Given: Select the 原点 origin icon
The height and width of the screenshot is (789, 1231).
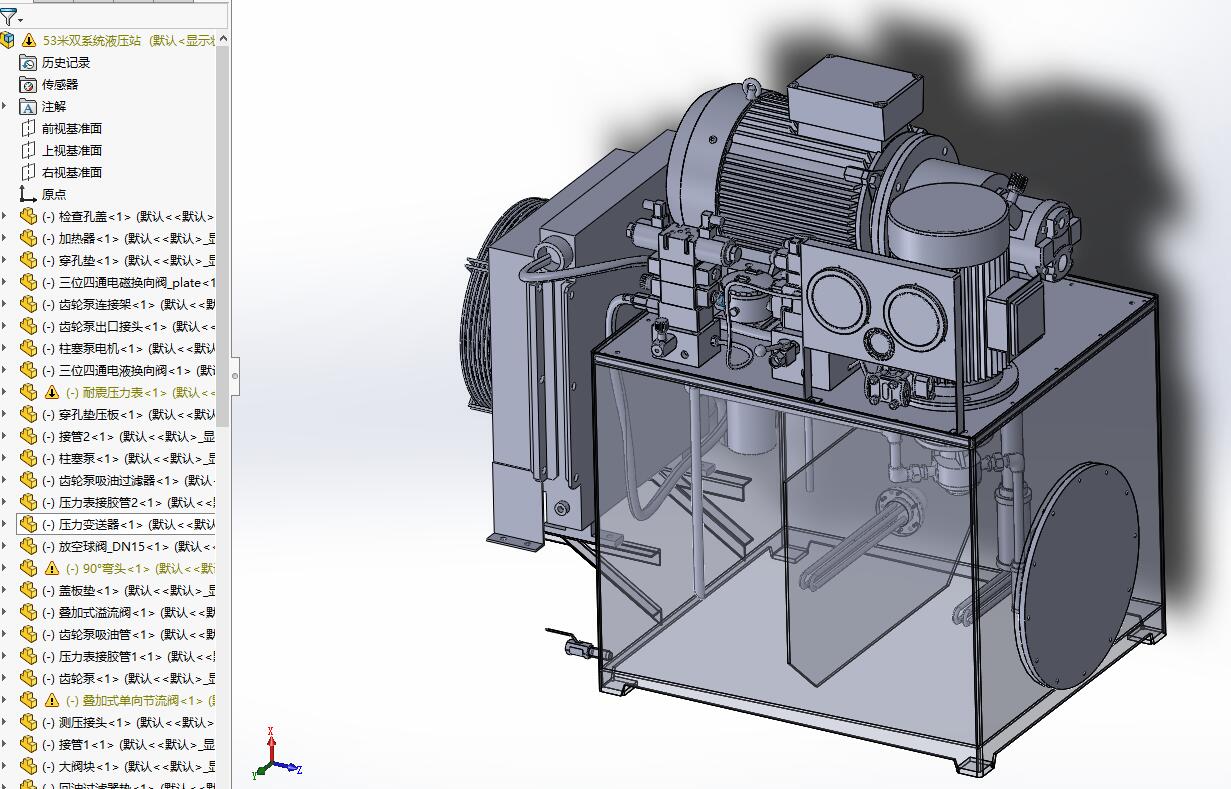Looking at the screenshot, I should 28,194.
